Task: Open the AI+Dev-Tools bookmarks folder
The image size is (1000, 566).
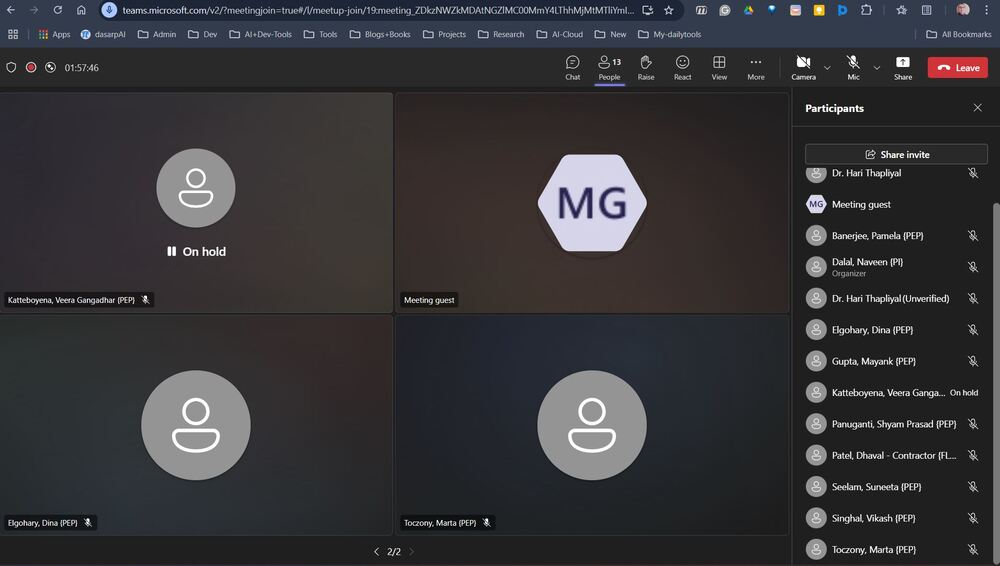Action: 260,34
